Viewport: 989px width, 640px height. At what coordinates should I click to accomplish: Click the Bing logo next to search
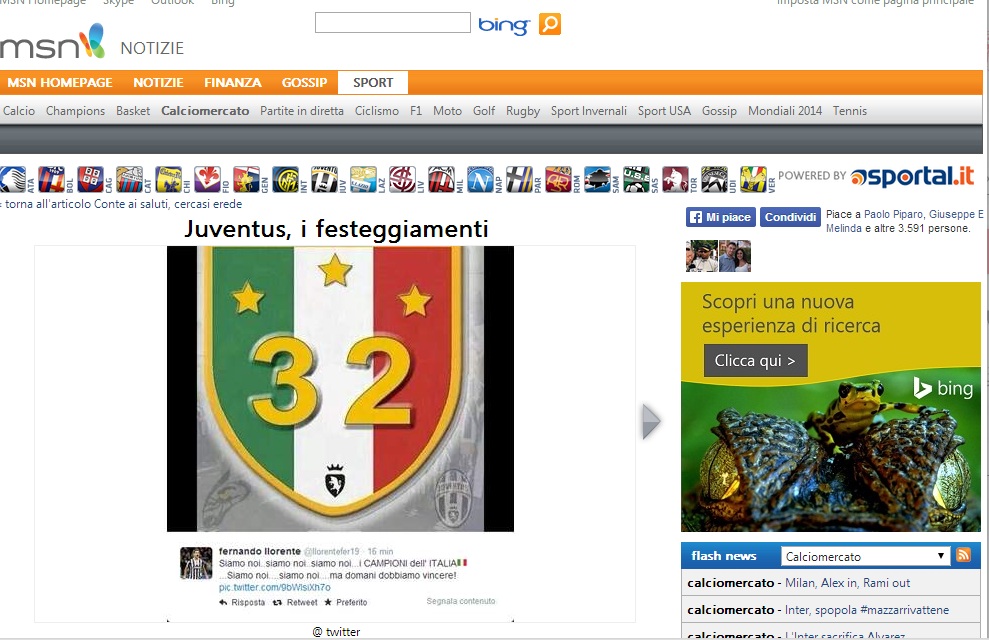click(x=504, y=25)
